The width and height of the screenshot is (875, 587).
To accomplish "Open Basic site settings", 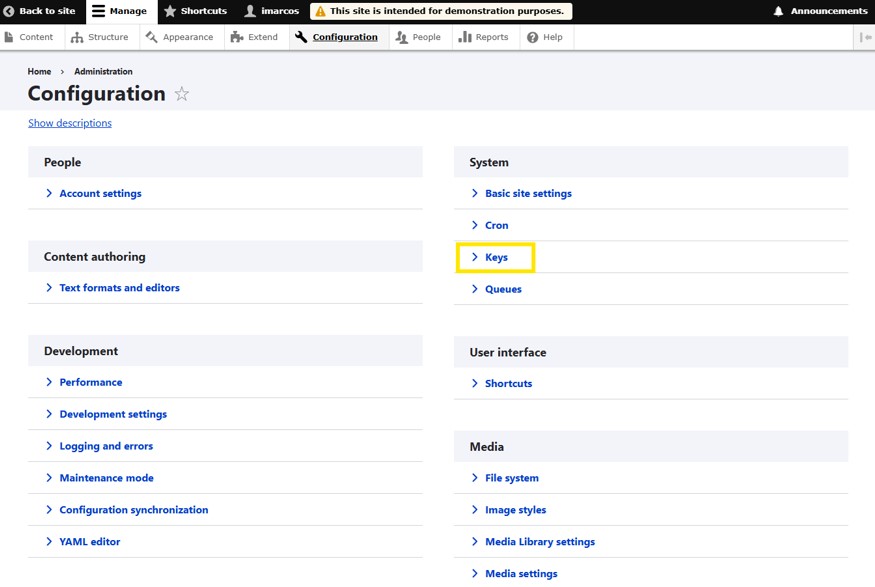I will (x=528, y=193).
